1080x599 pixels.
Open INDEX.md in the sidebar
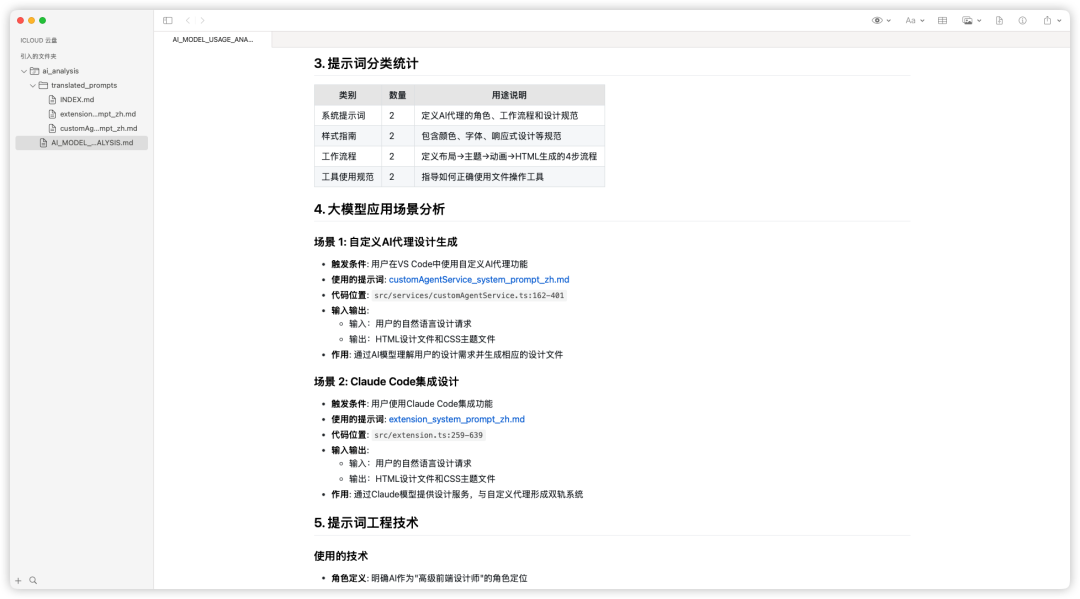click(x=76, y=100)
